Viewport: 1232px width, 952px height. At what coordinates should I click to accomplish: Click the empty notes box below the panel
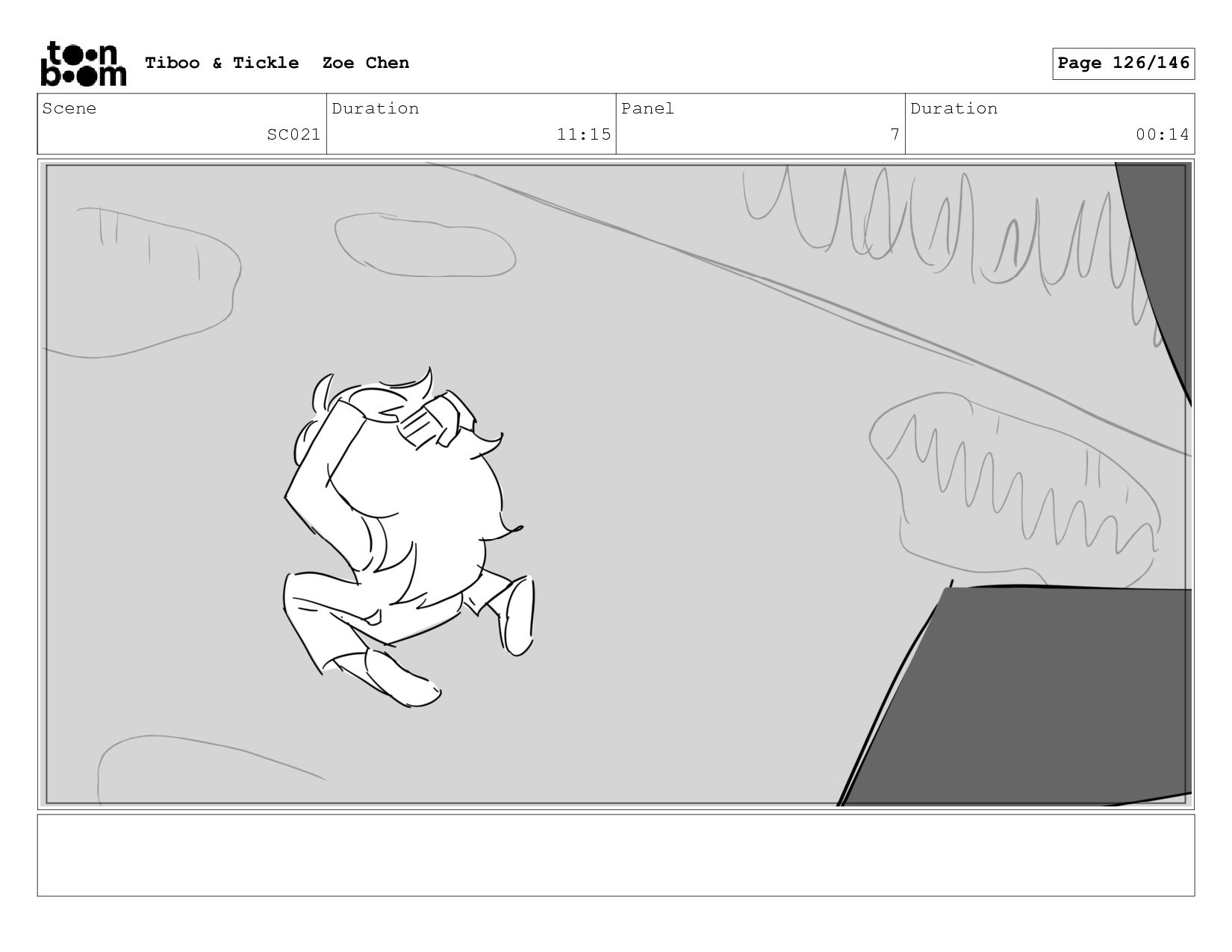click(x=615, y=855)
